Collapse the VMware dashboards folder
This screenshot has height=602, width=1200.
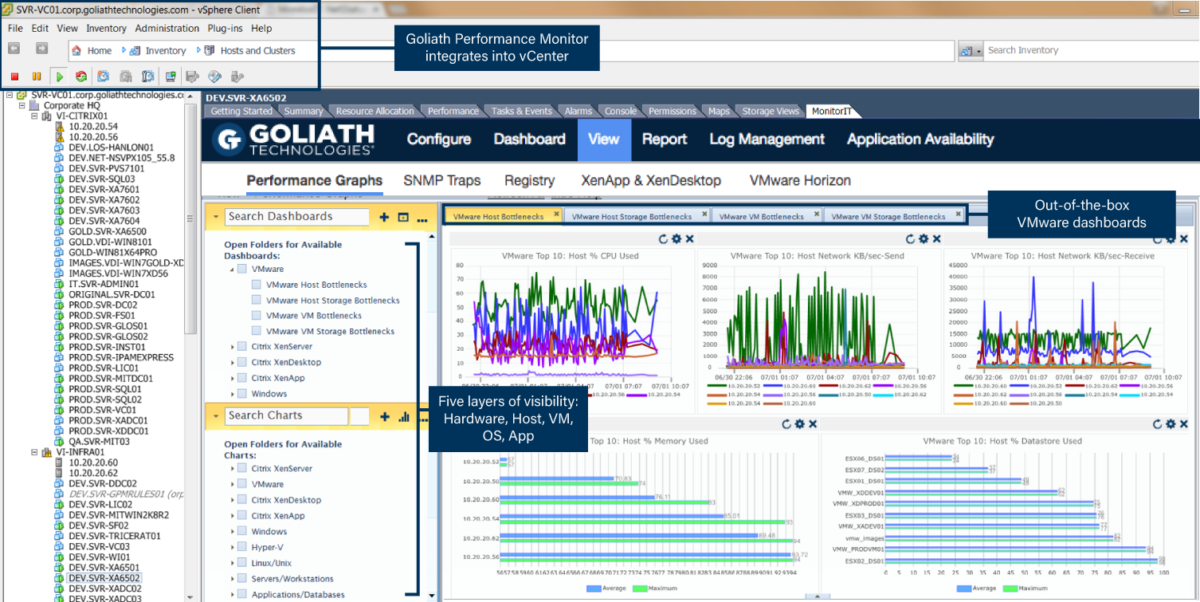(230, 269)
